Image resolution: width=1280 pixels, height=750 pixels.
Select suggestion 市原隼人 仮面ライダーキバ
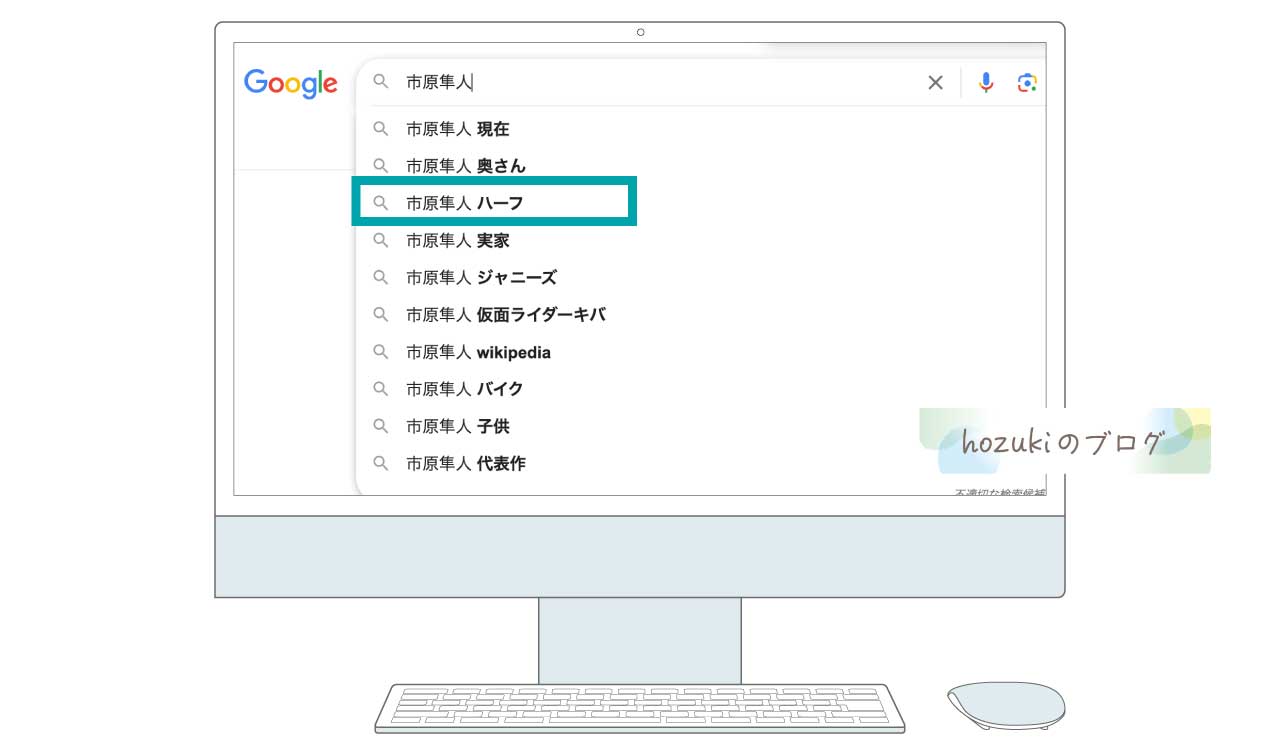tap(505, 315)
